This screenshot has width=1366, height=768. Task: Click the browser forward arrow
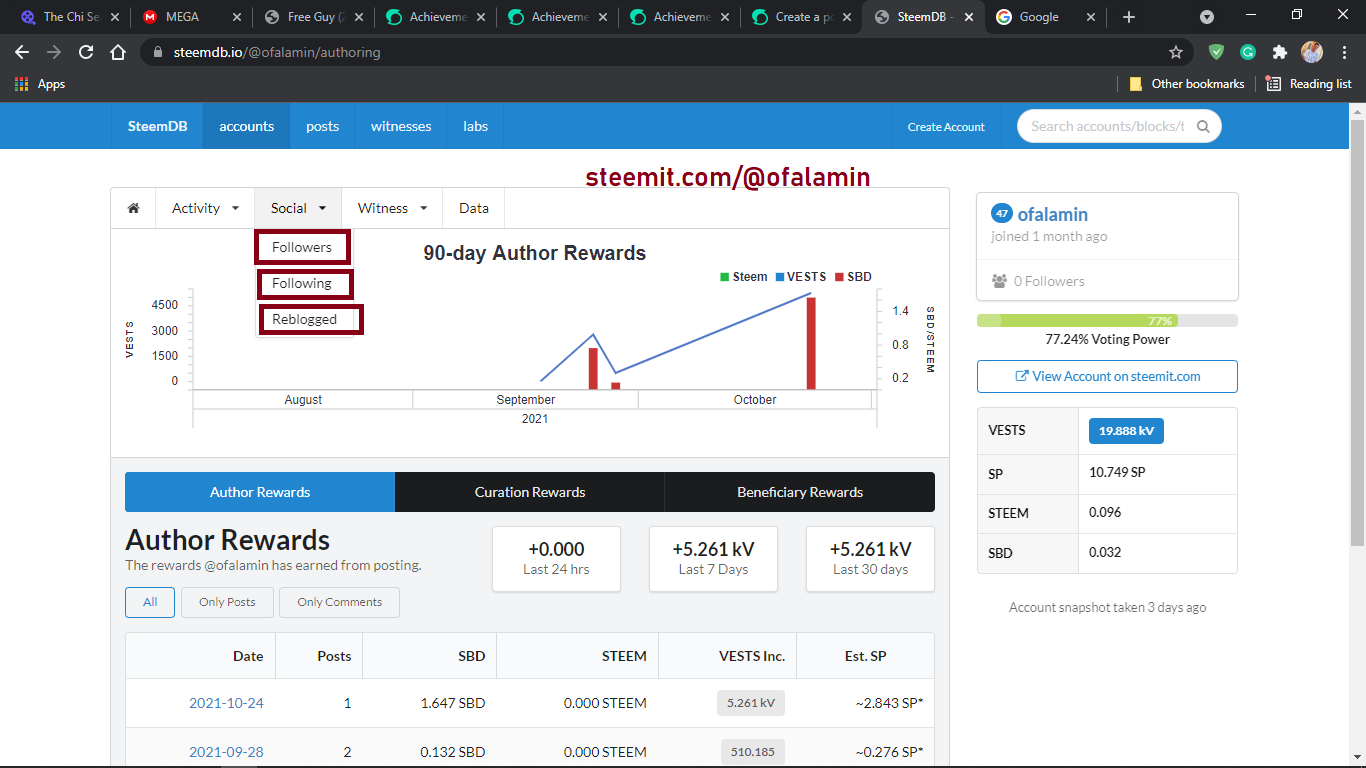(54, 52)
